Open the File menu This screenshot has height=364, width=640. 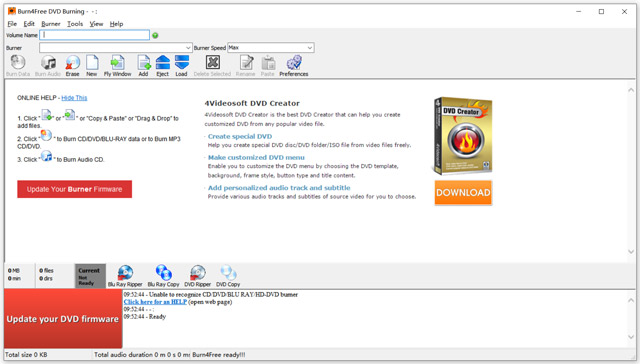point(12,24)
